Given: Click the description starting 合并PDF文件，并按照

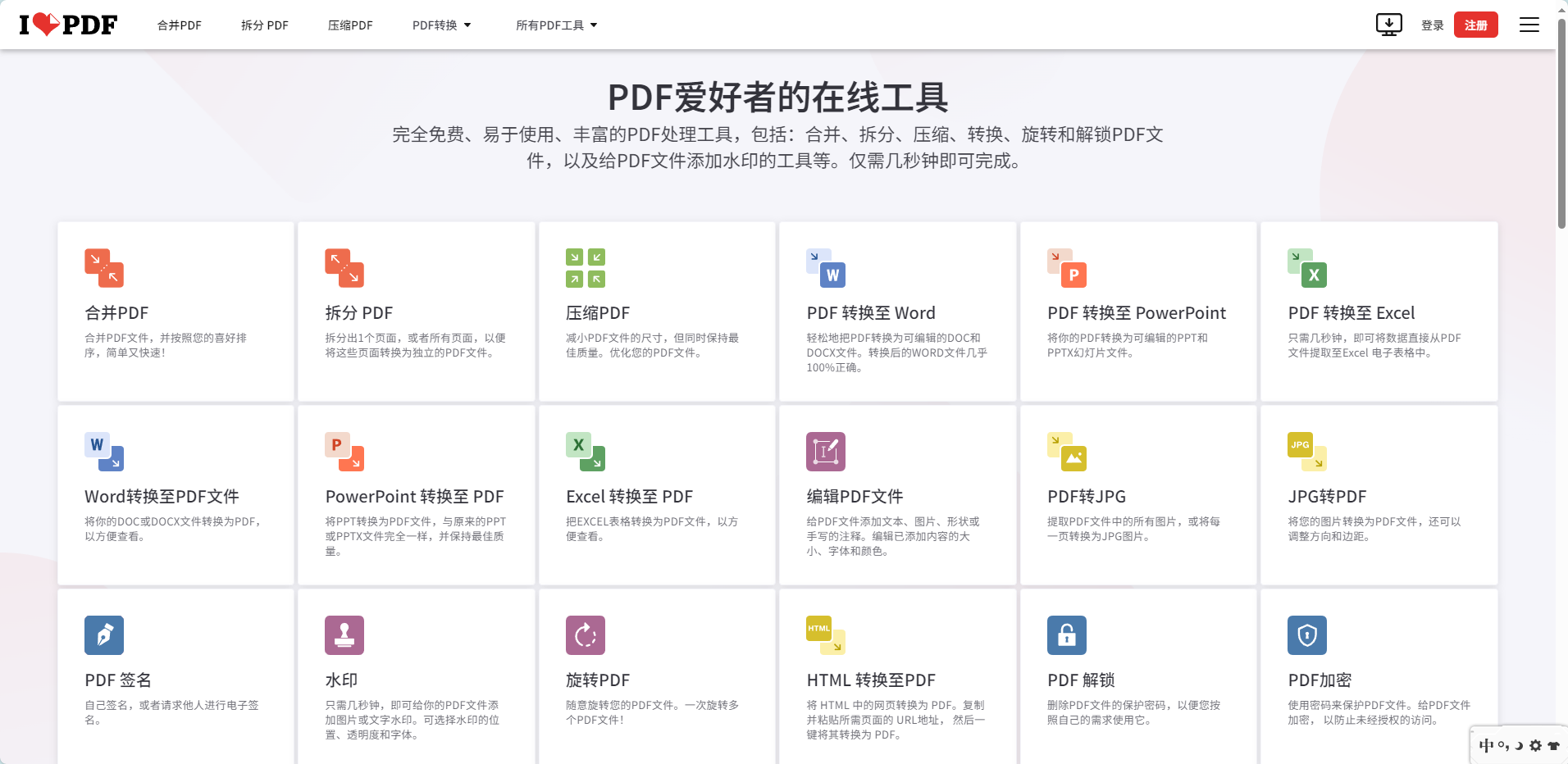Looking at the screenshot, I should pos(166,345).
